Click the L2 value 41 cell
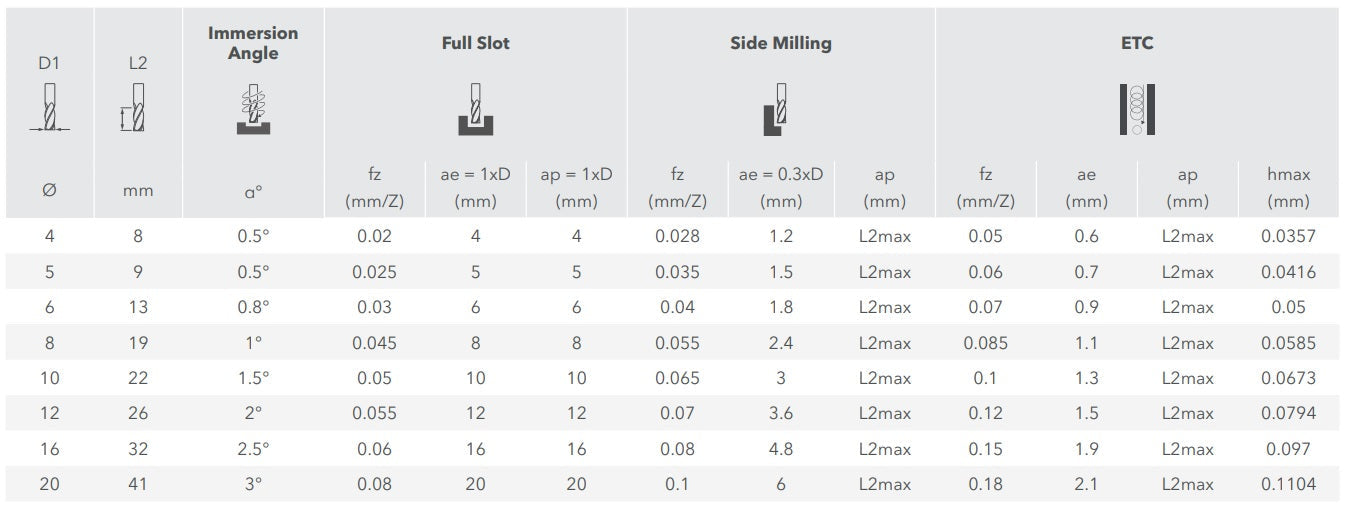Screen dimensions: 1346x507 tap(138, 484)
